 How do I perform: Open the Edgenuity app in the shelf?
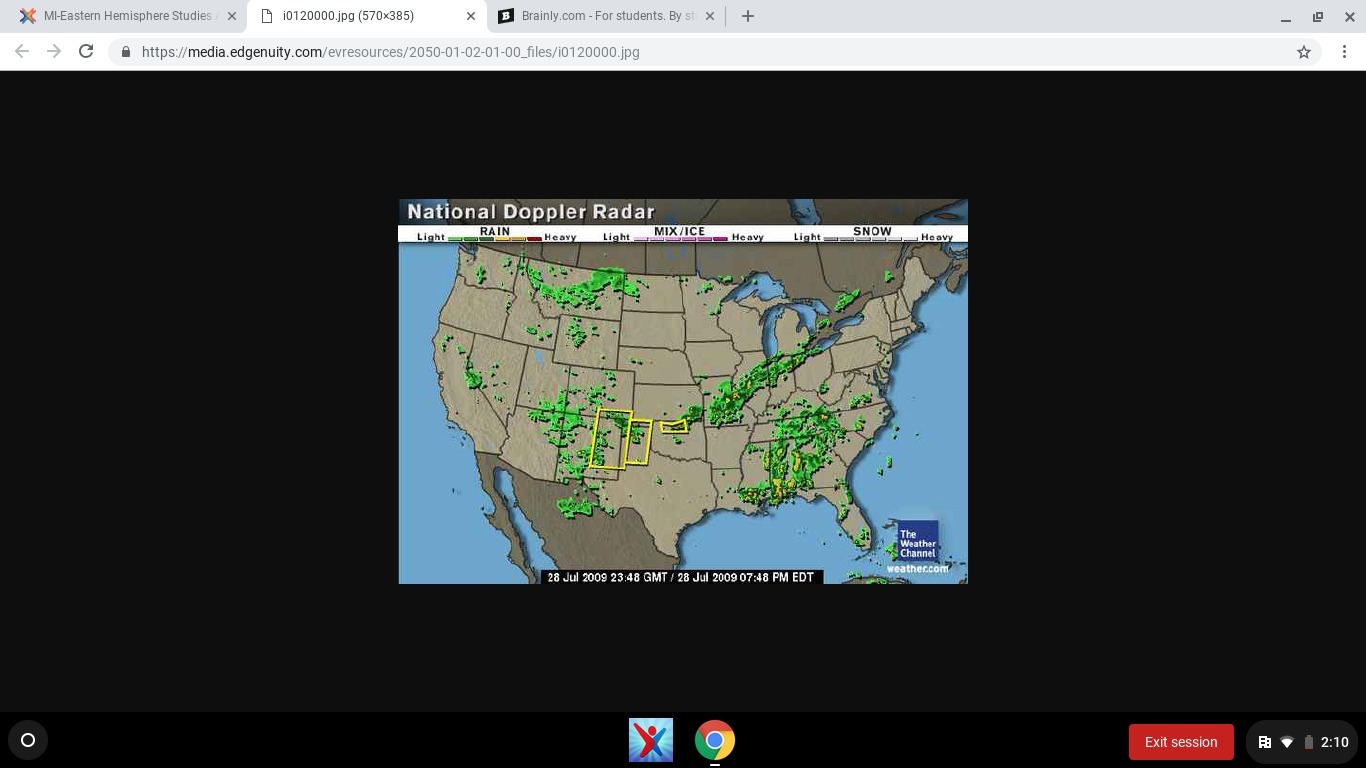(x=651, y=740)
